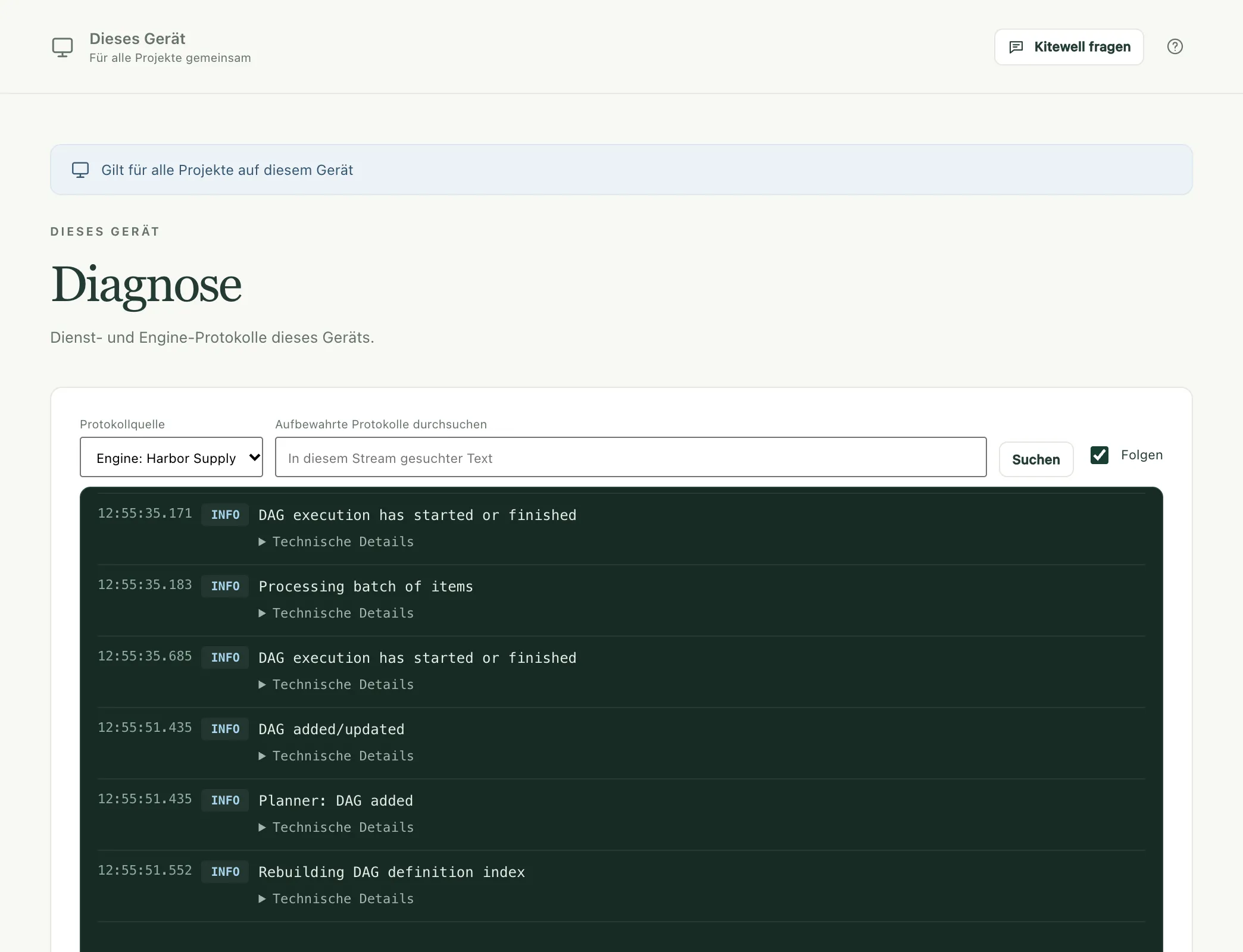Click the help question mark icon
1243x952 pixels.
point(1175,46)
